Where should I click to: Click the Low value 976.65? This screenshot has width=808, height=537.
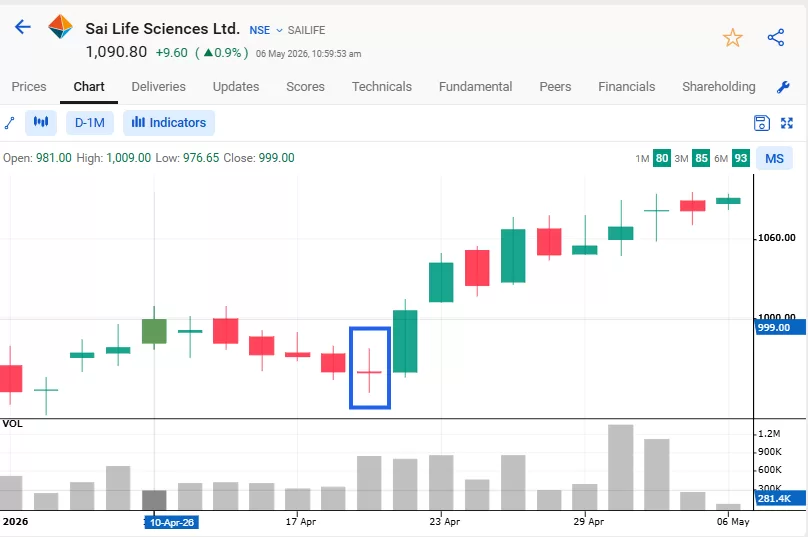[201, 158]
